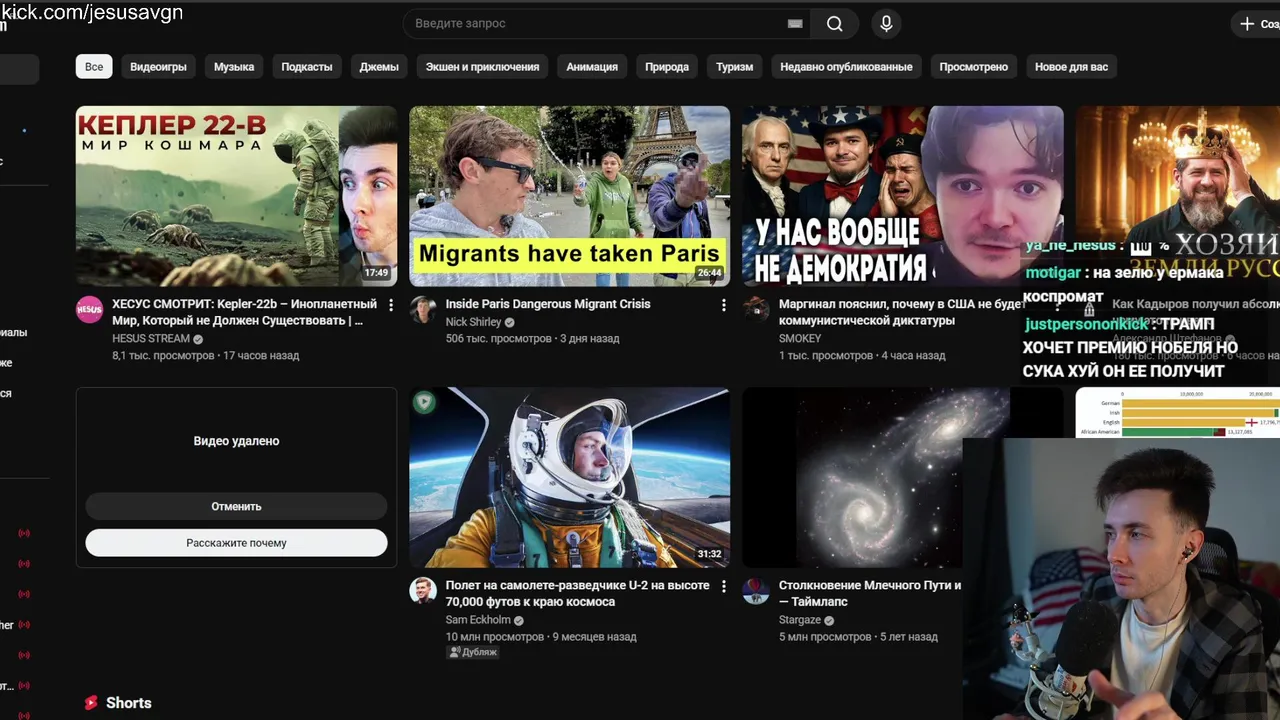Select the 'Видеоигры' filter chip

[x=158, y=67]
